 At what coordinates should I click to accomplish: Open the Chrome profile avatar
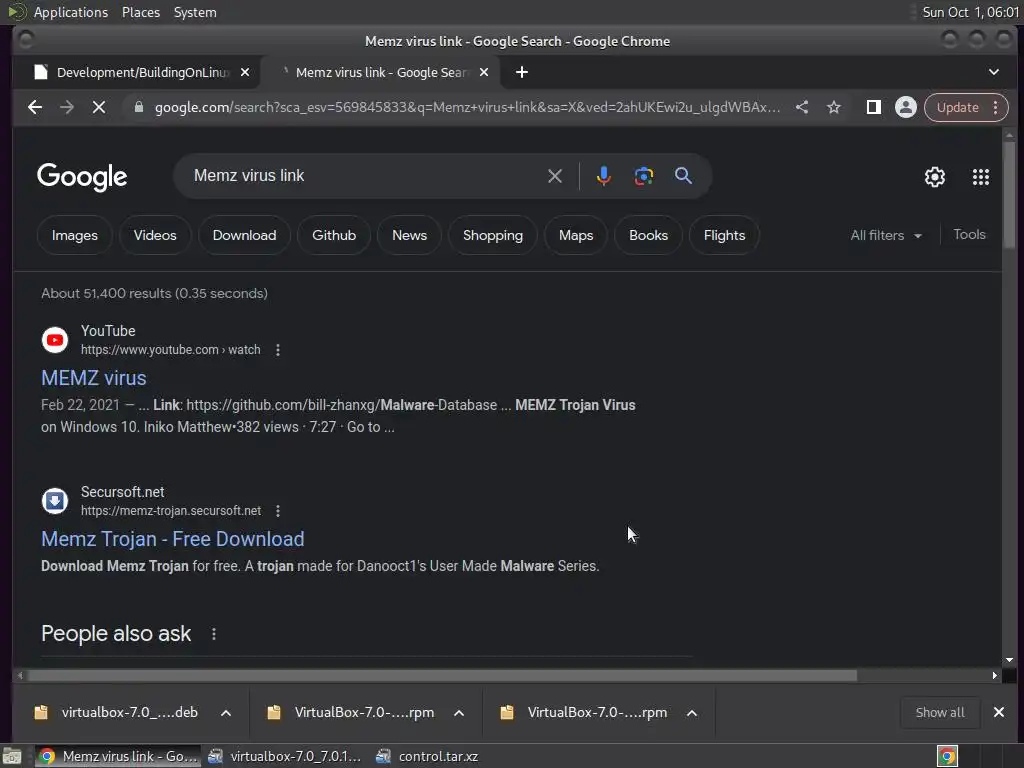tap(905, 107)
